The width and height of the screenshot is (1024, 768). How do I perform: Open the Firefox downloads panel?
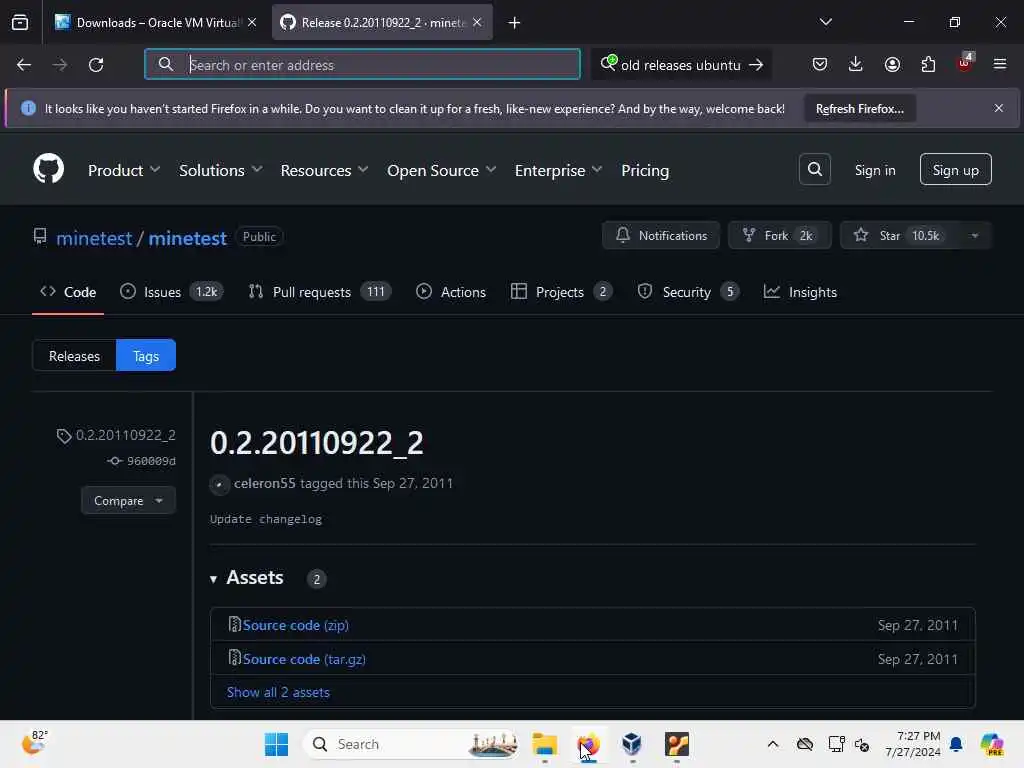click(x=856, y=64)
